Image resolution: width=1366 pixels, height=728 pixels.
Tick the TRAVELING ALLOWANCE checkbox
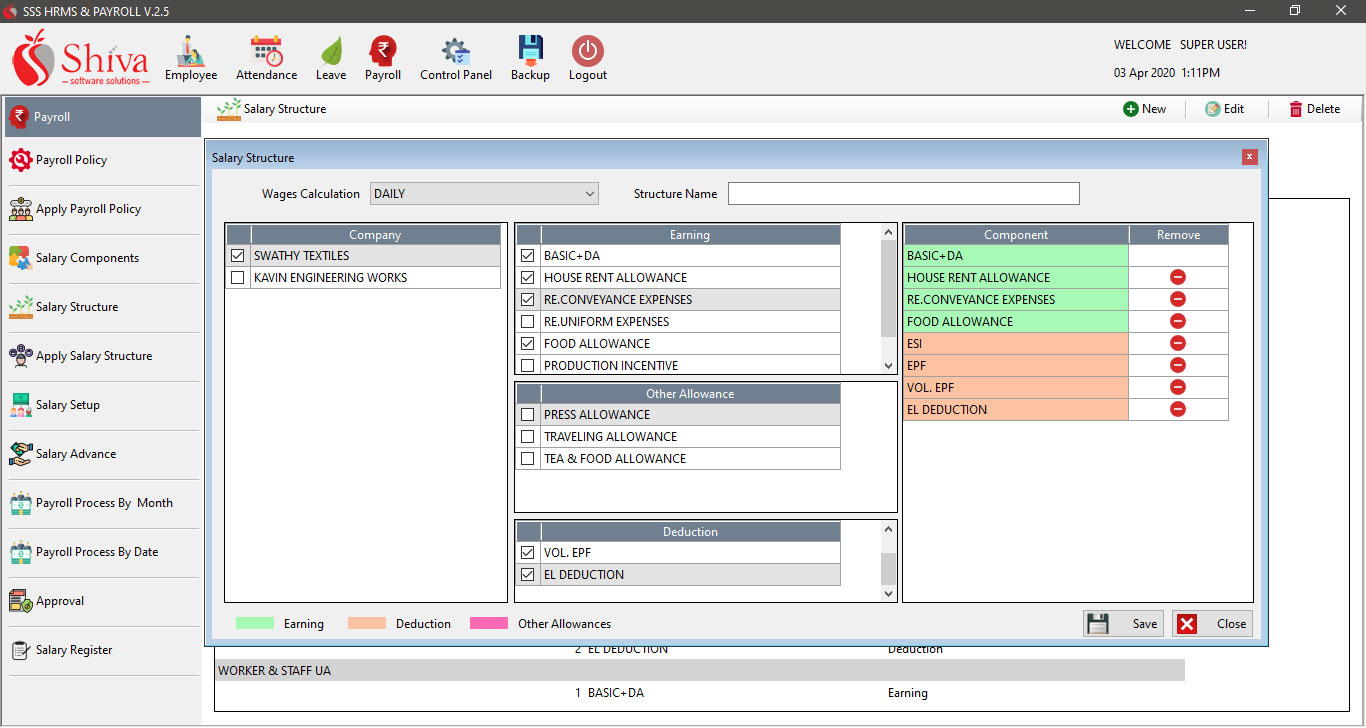coord(528,437)
